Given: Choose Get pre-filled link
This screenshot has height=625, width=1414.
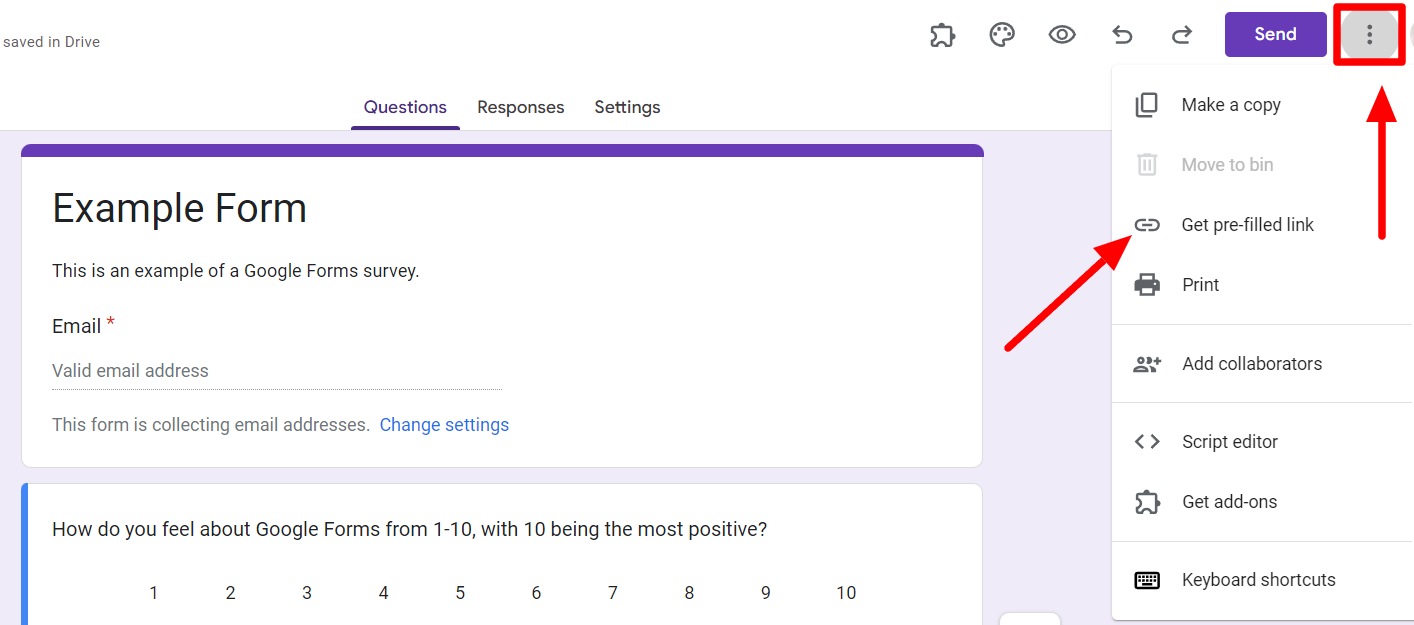Looking at the screenshot, I should [1262, 225].
